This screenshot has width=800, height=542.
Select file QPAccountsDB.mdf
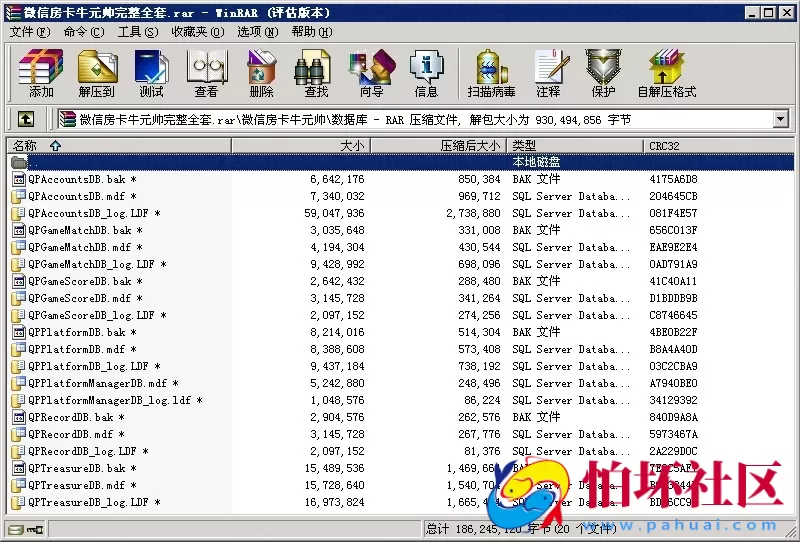pos(82,196)
